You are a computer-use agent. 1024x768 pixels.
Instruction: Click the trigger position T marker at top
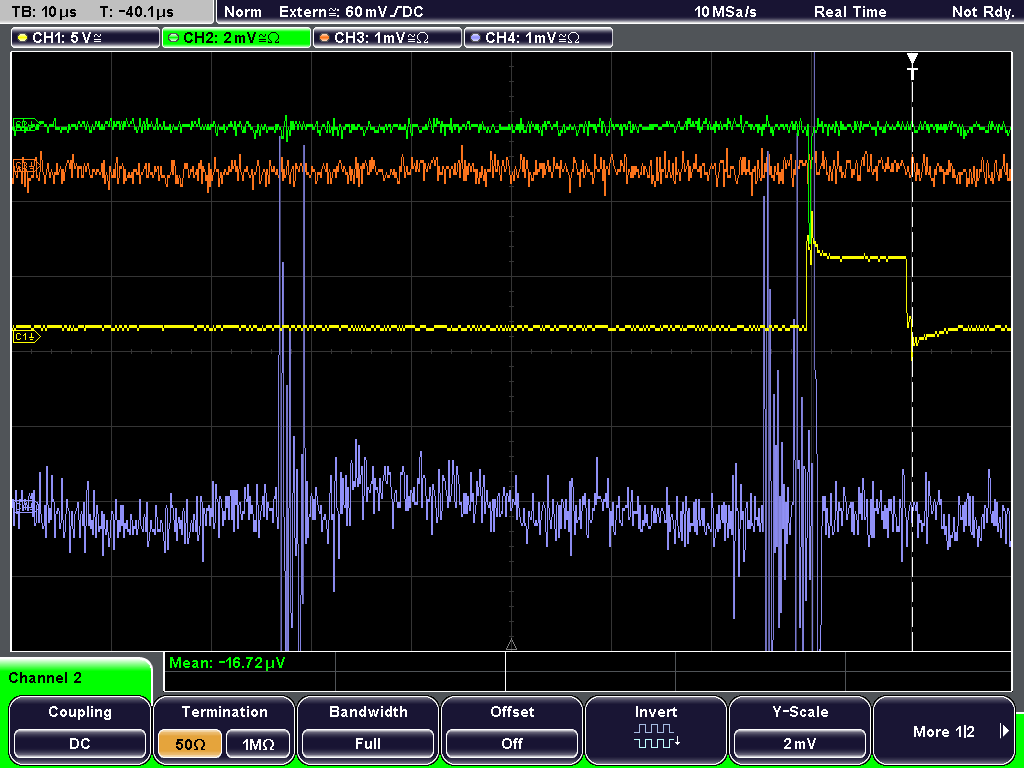[912, 66]
